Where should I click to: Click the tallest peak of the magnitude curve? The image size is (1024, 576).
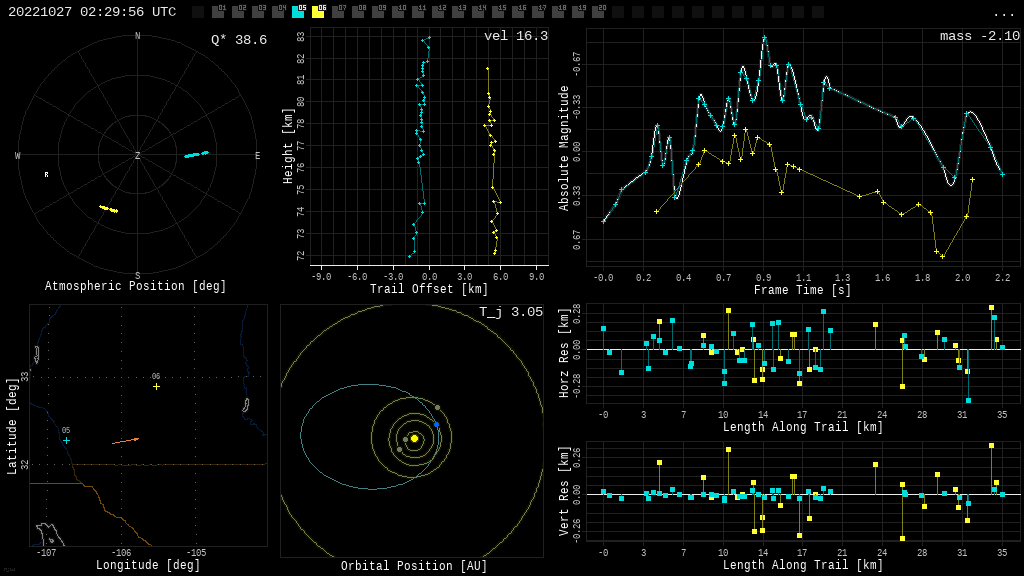tap(764, 38)
